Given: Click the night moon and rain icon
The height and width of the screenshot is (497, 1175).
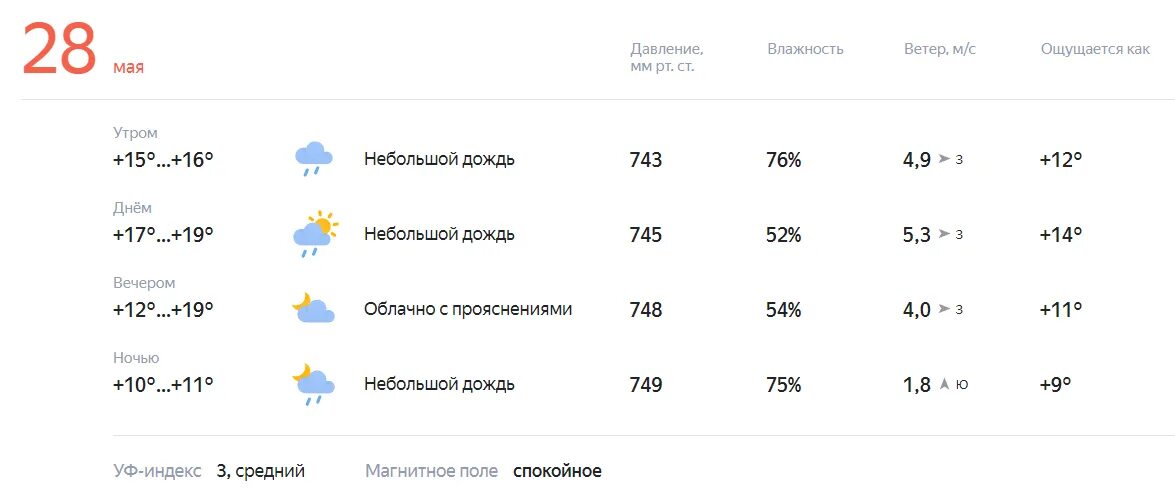Looking at the screenshot, I should tap(313, 385).
